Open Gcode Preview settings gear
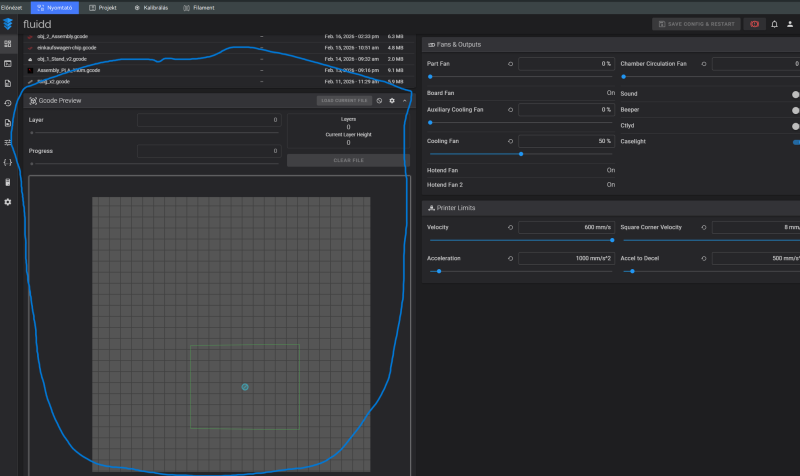 coord(392,101)
